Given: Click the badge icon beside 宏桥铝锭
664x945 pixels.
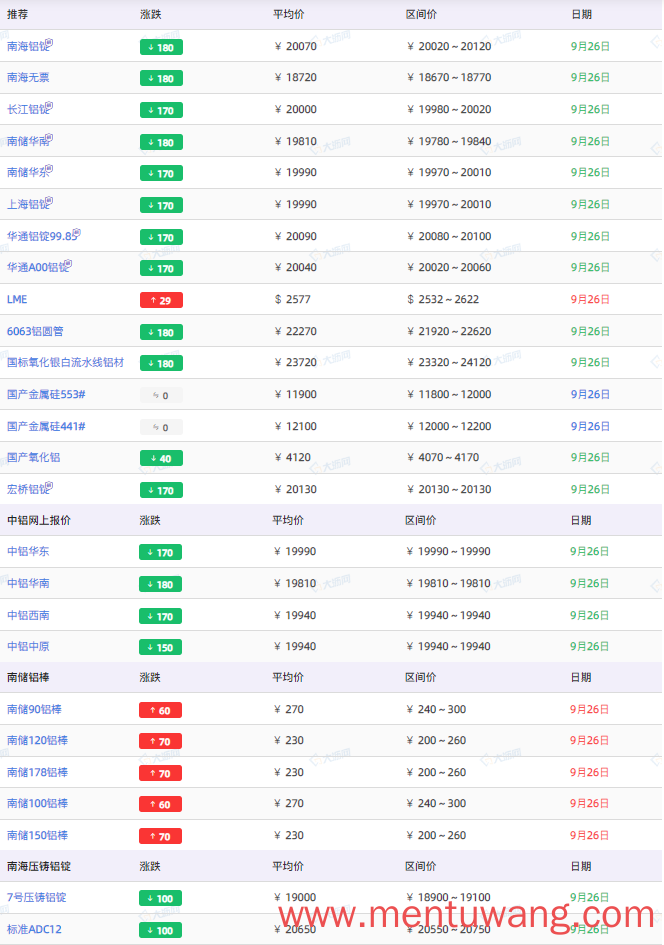Looking at the screenshot, I should [49, 486].
